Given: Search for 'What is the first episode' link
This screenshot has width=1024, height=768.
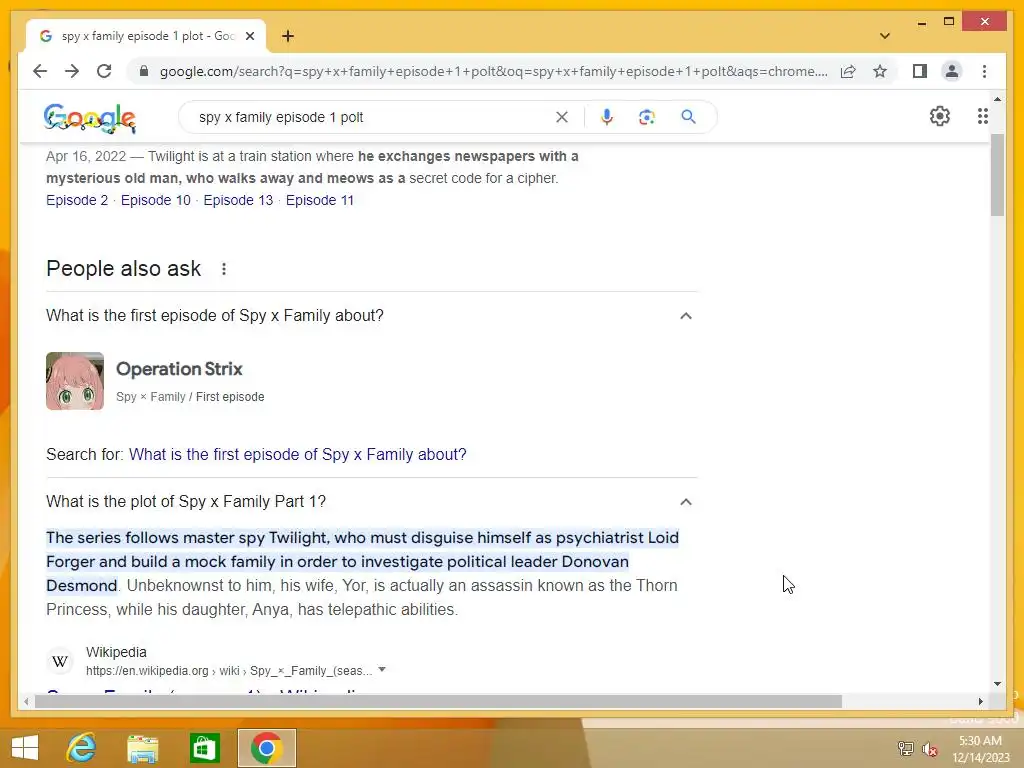Looking at the screenshot, I should point(297,455).
